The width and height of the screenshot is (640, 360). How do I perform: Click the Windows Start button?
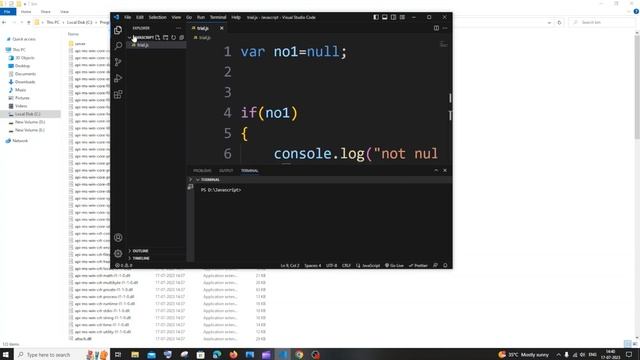(x=6, y=354)
